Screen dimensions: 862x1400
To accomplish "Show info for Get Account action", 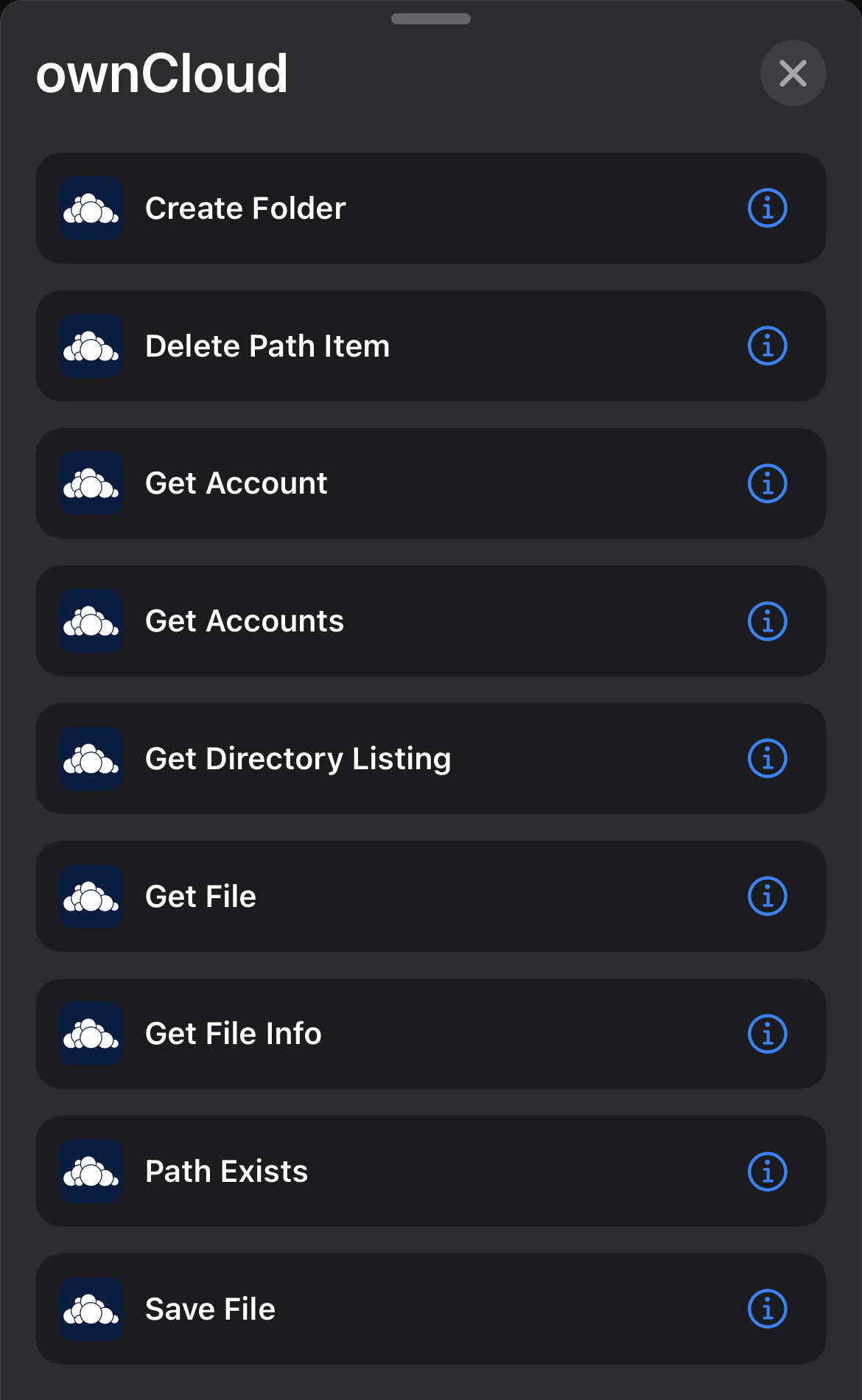I will 768,483.
